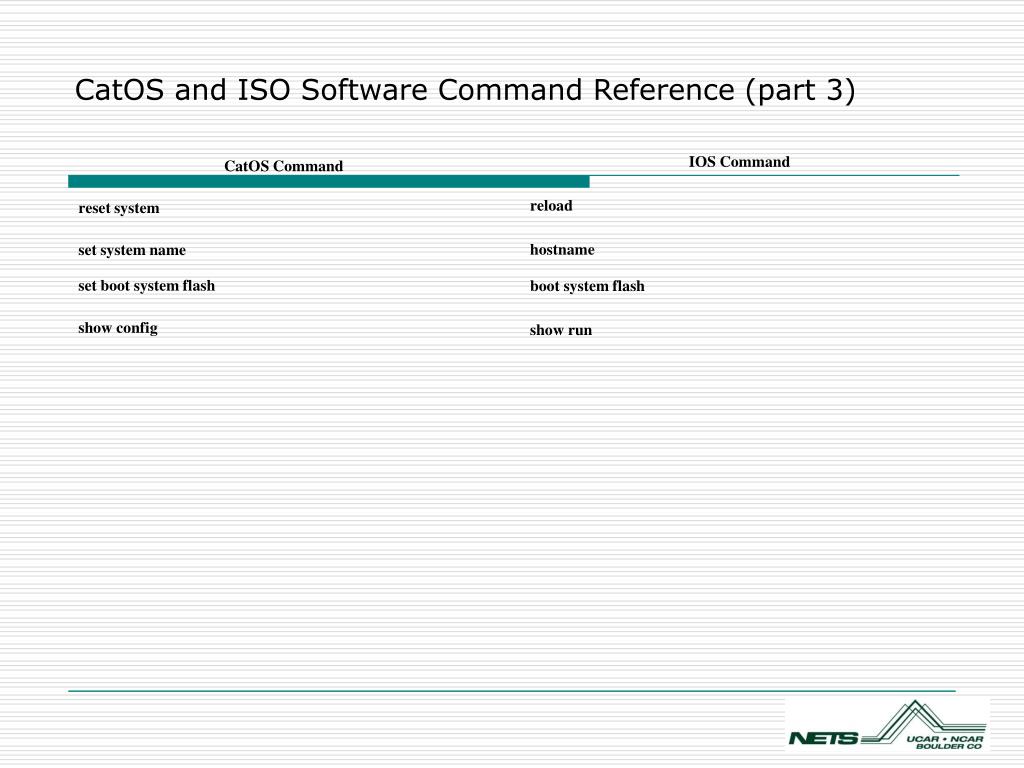This screenshot has height=768, width=1024.
Task: Select the 'set system name' cell
Action: coord(132,250)
